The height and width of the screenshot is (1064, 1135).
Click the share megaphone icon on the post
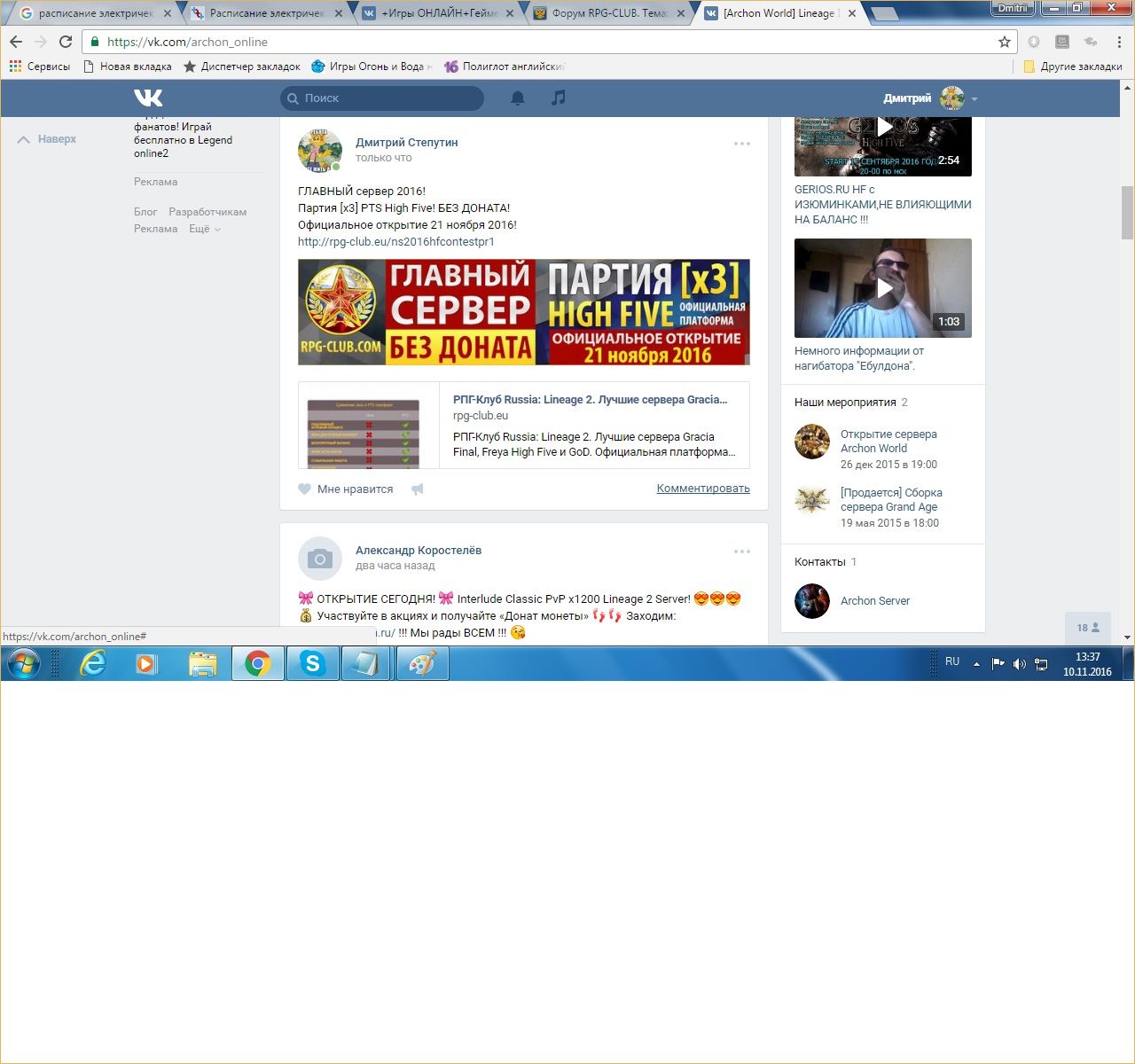(417, 489)
